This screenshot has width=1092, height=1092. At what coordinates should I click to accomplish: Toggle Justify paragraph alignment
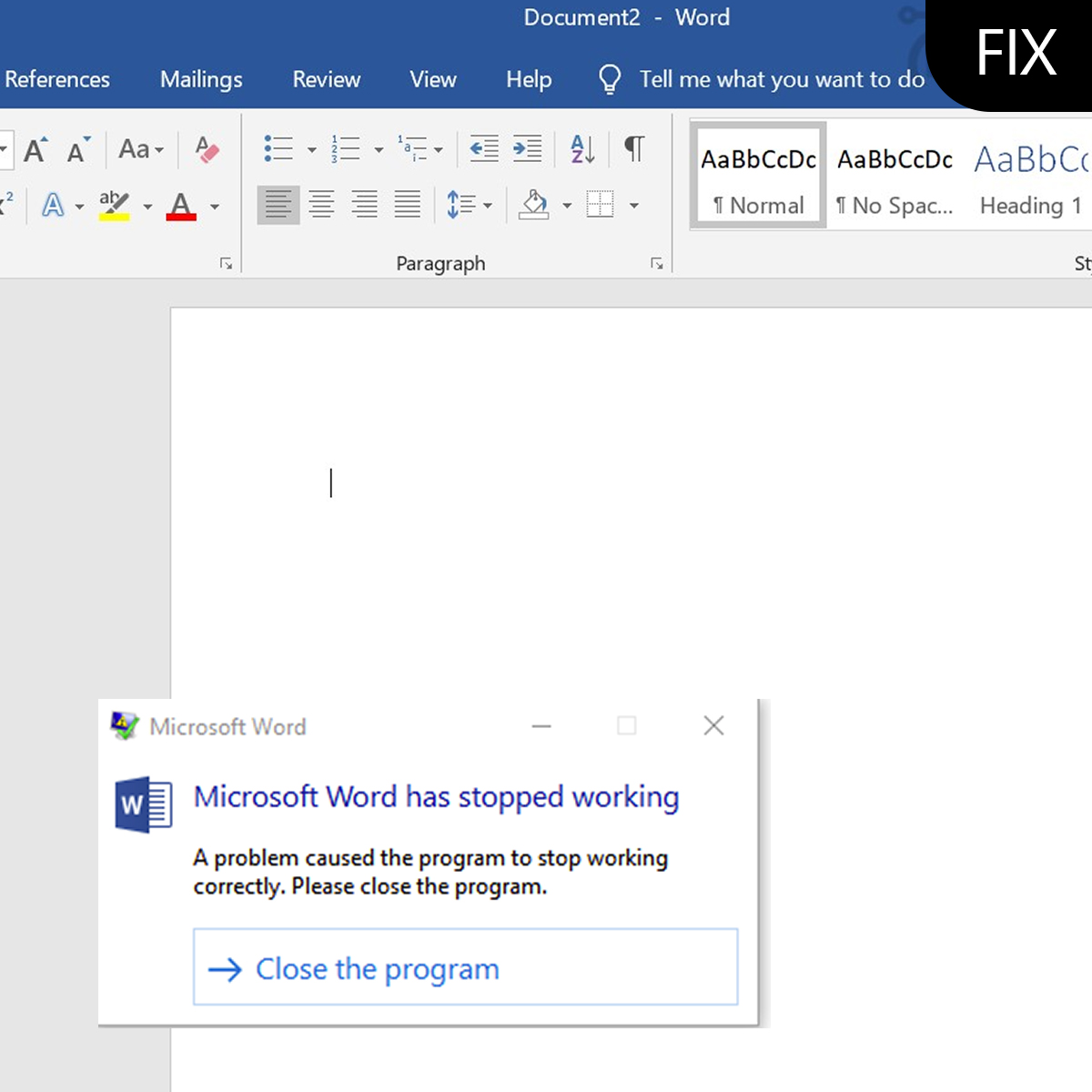point(407,204)
